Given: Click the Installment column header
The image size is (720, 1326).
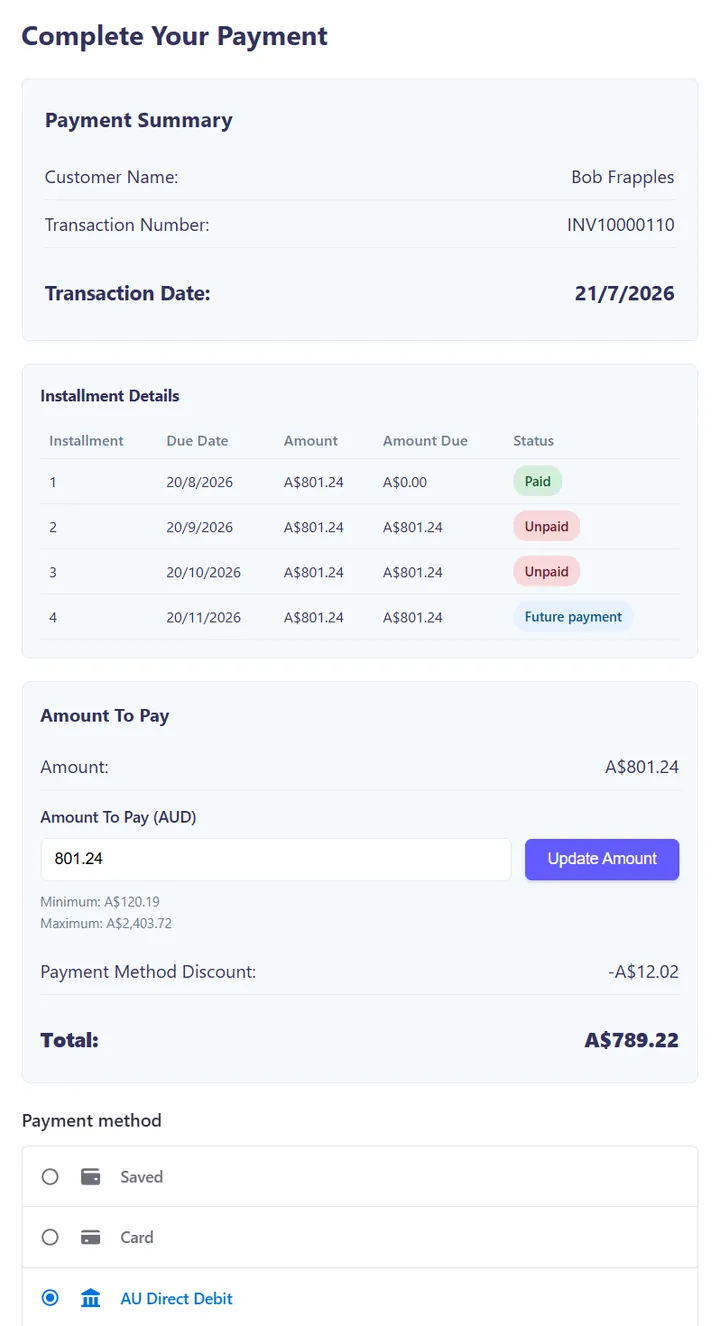Looking at the screenshot, I should [x=87, y=440].
